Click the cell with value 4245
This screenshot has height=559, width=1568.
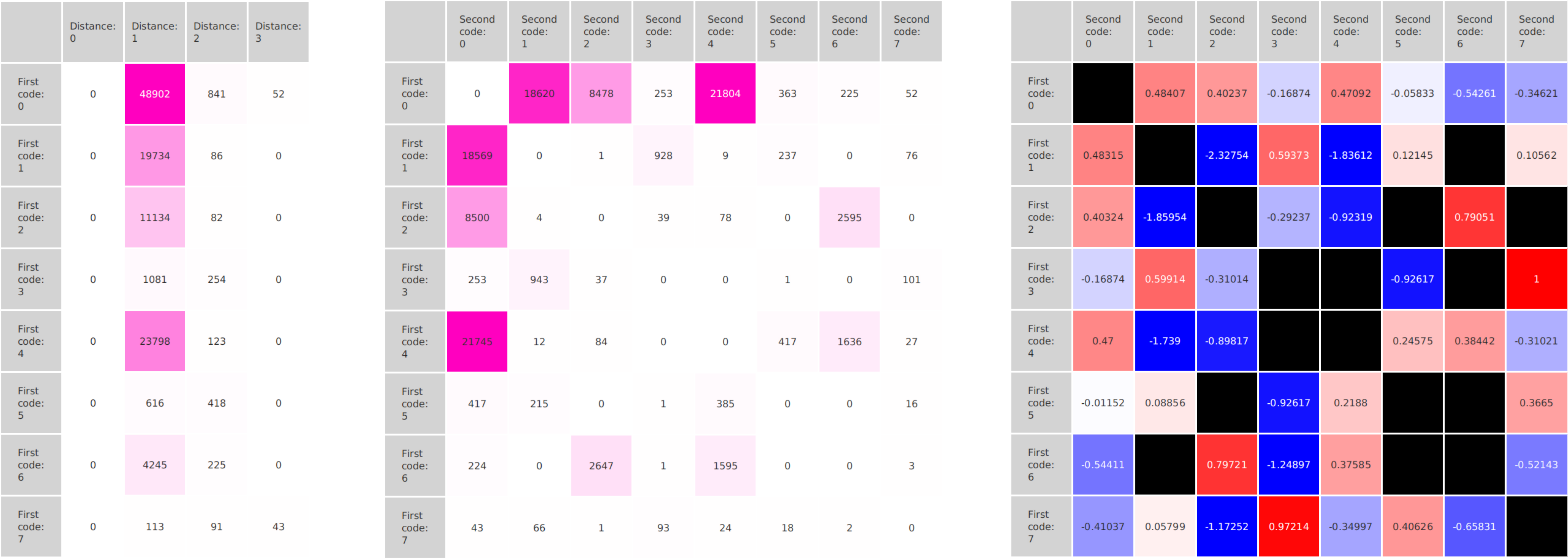point(155,465)
